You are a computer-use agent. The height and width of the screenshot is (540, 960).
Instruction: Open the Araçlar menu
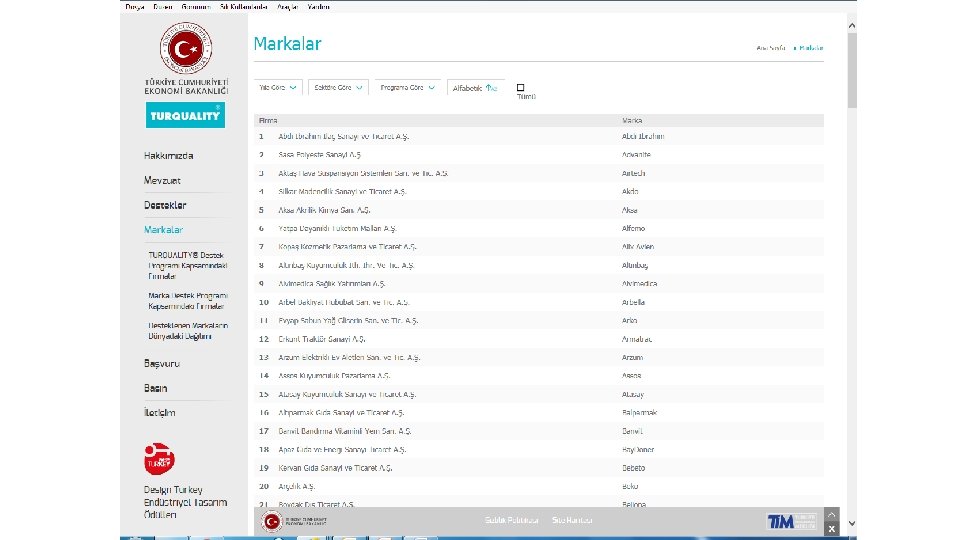[x=287, y=7]
